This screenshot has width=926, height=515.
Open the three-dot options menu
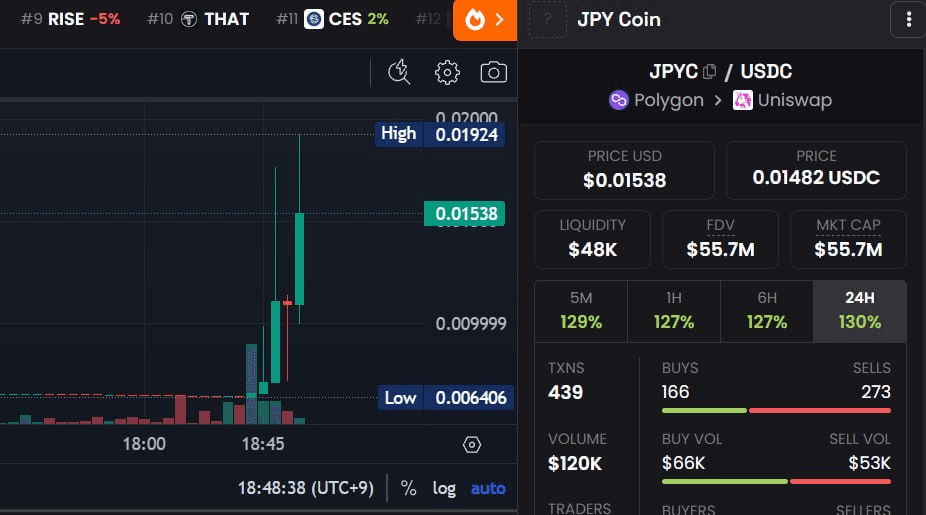(x=908, y=19)
